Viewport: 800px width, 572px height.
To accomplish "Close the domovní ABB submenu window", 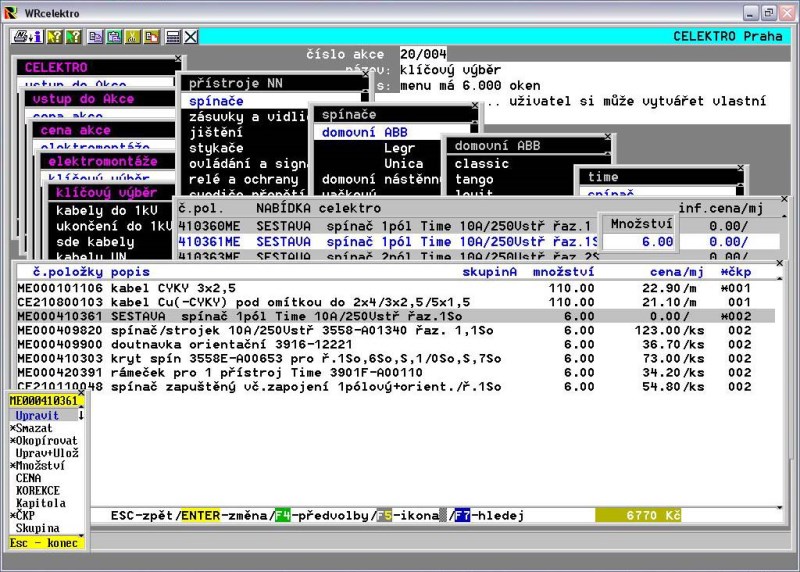I will [608, 136].
